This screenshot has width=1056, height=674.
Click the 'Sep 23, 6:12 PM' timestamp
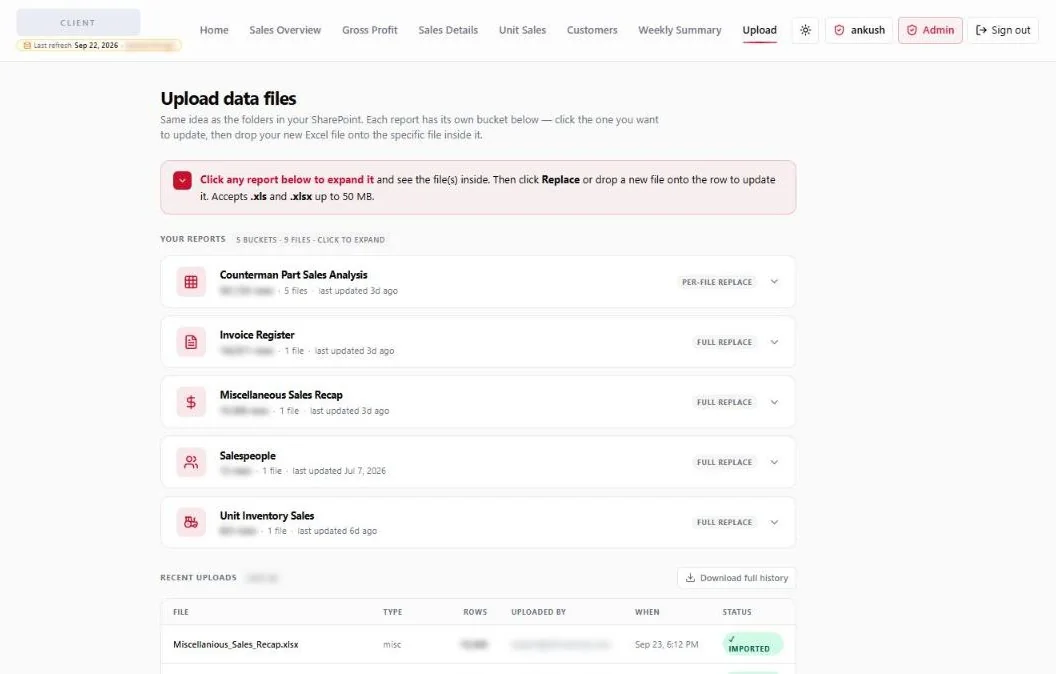click(x=667, y=645)
